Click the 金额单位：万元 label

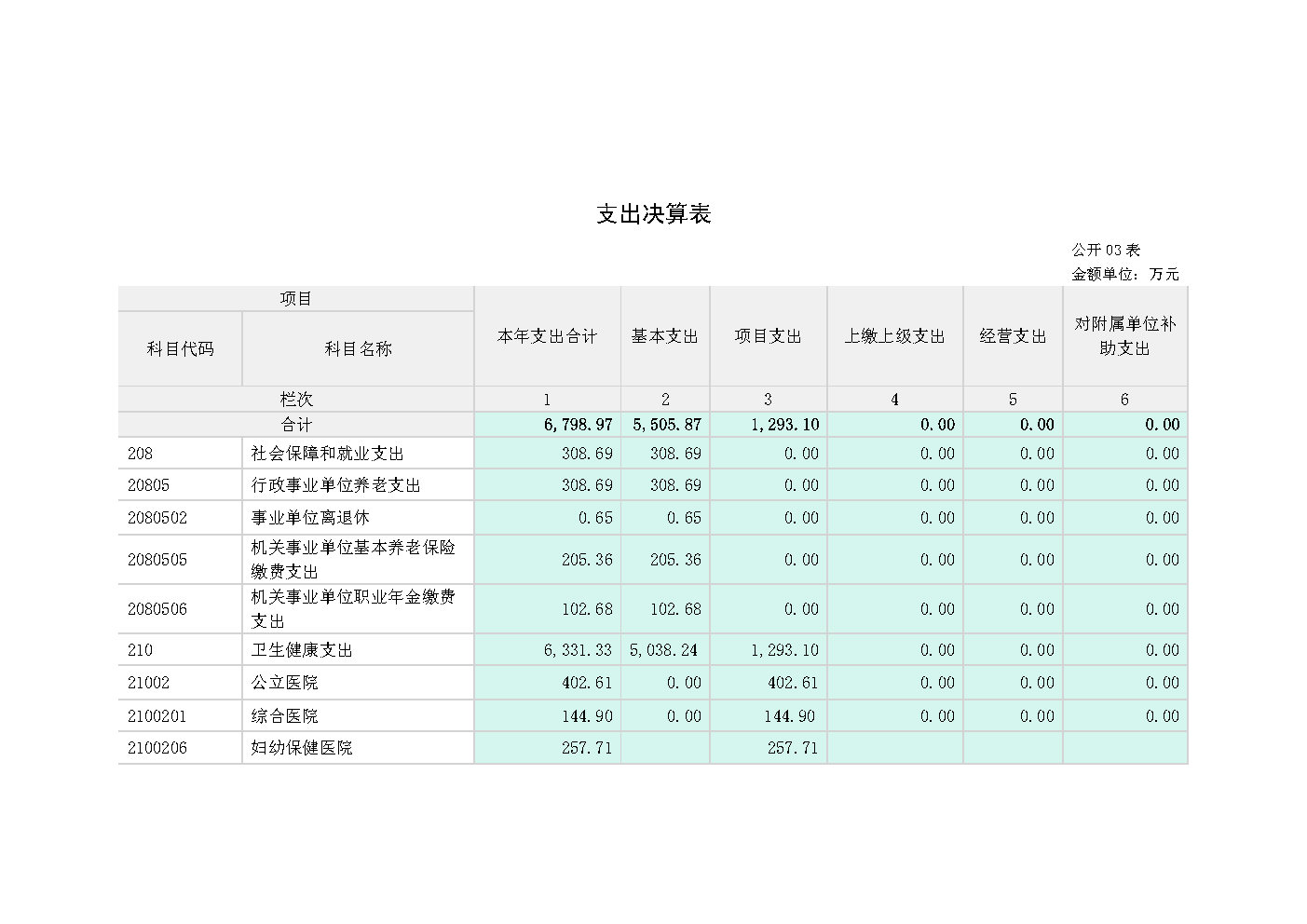click(1124, 274)
